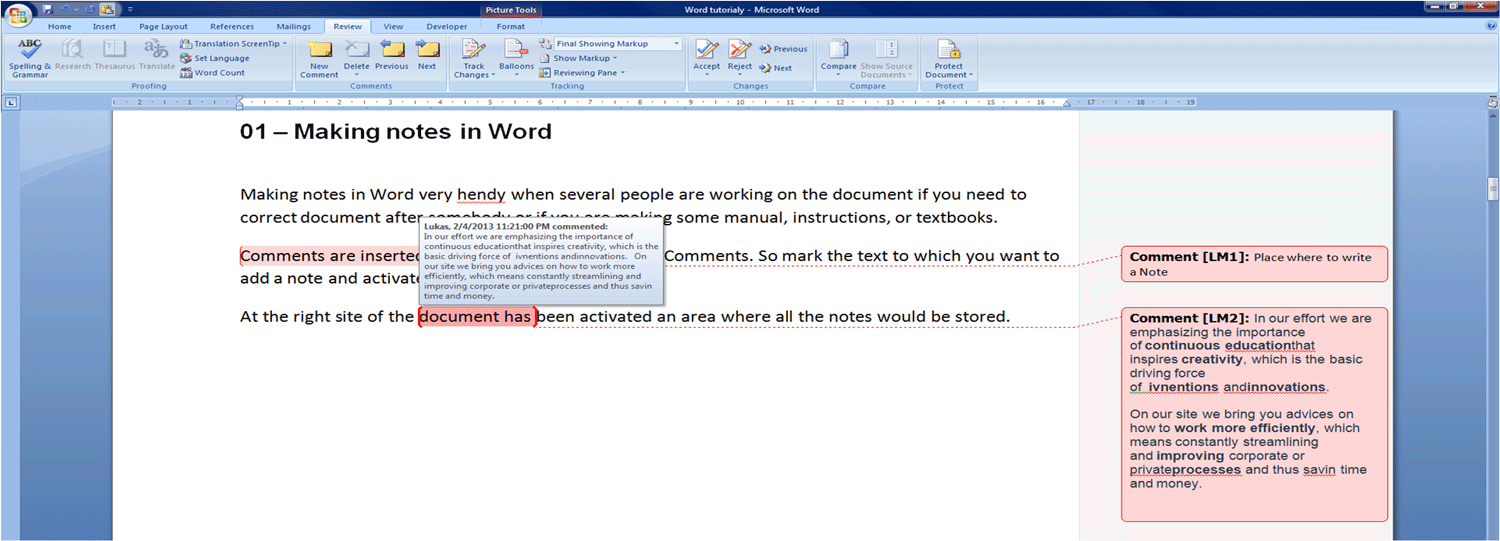The width and height of the screenshot is (1500, 541).
Task: Open the References tab
Action: click(231, 26)
